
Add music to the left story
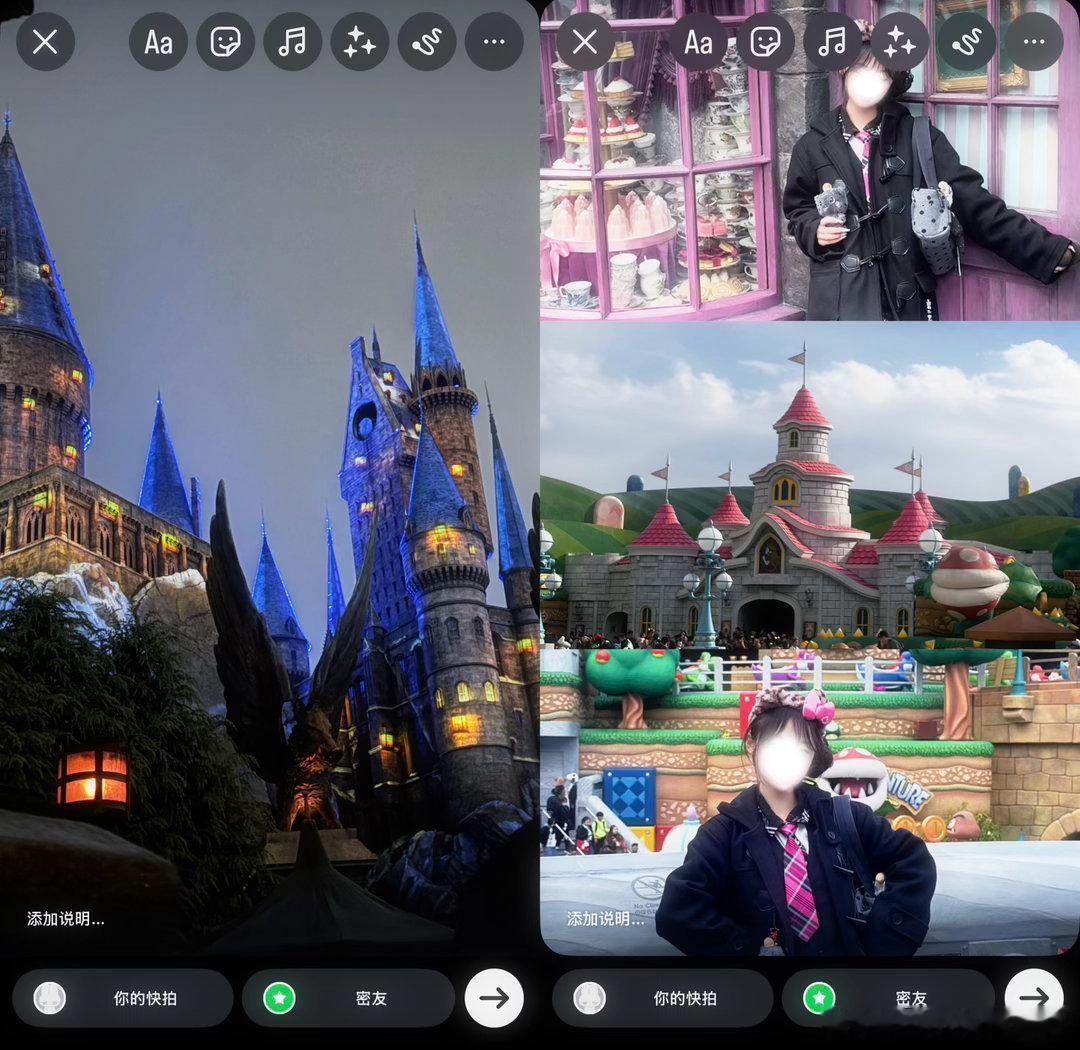pyautogui.click(x=293, y=42)
